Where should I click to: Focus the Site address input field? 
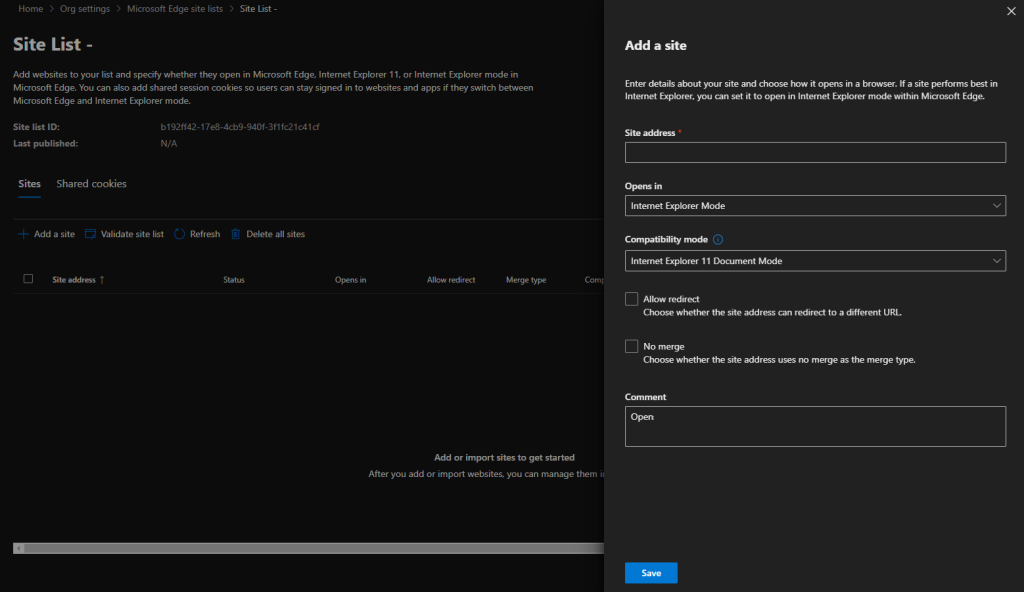tap(815, 152)
